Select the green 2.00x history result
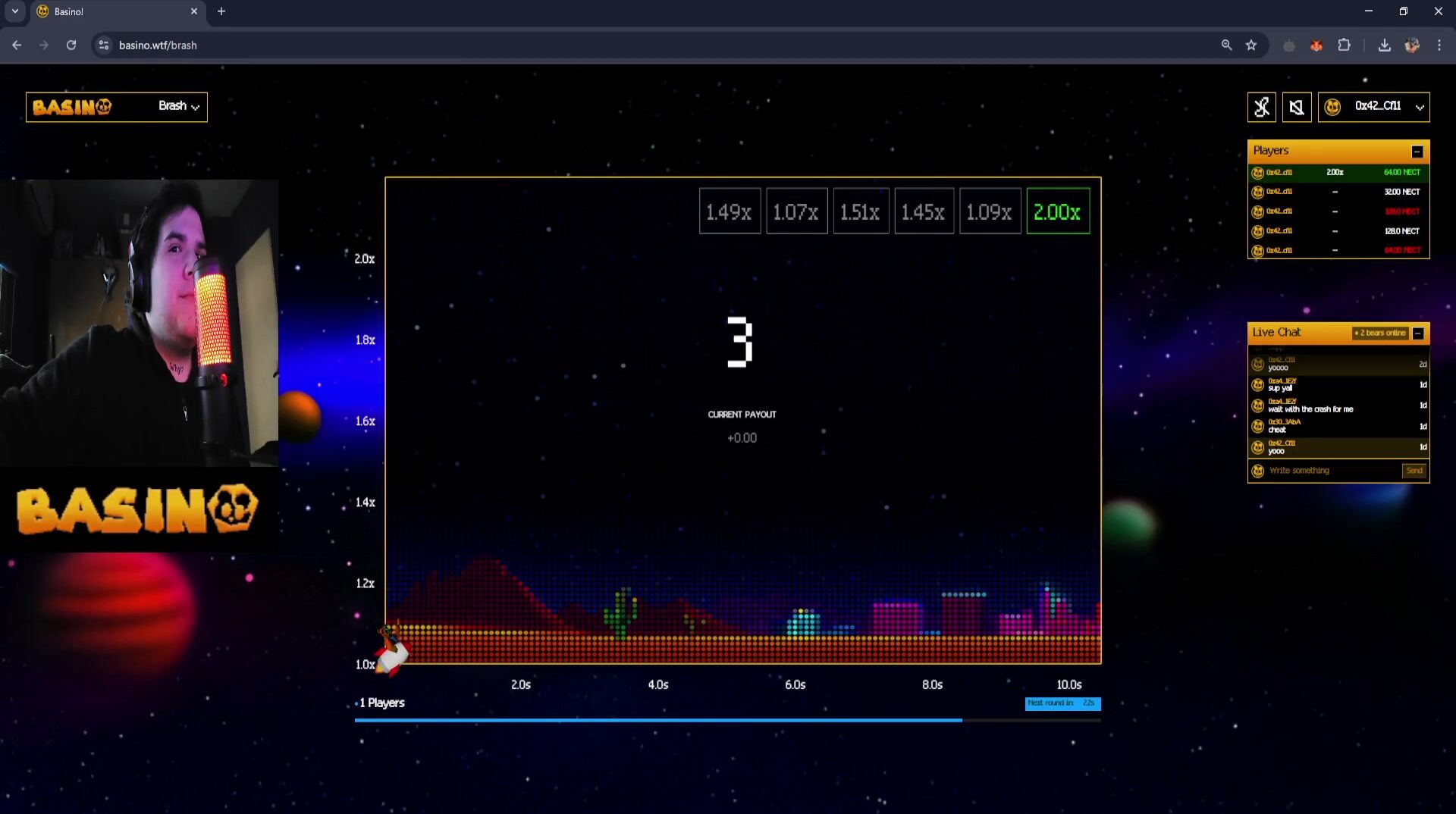1456x814 pixels. 1058,211
